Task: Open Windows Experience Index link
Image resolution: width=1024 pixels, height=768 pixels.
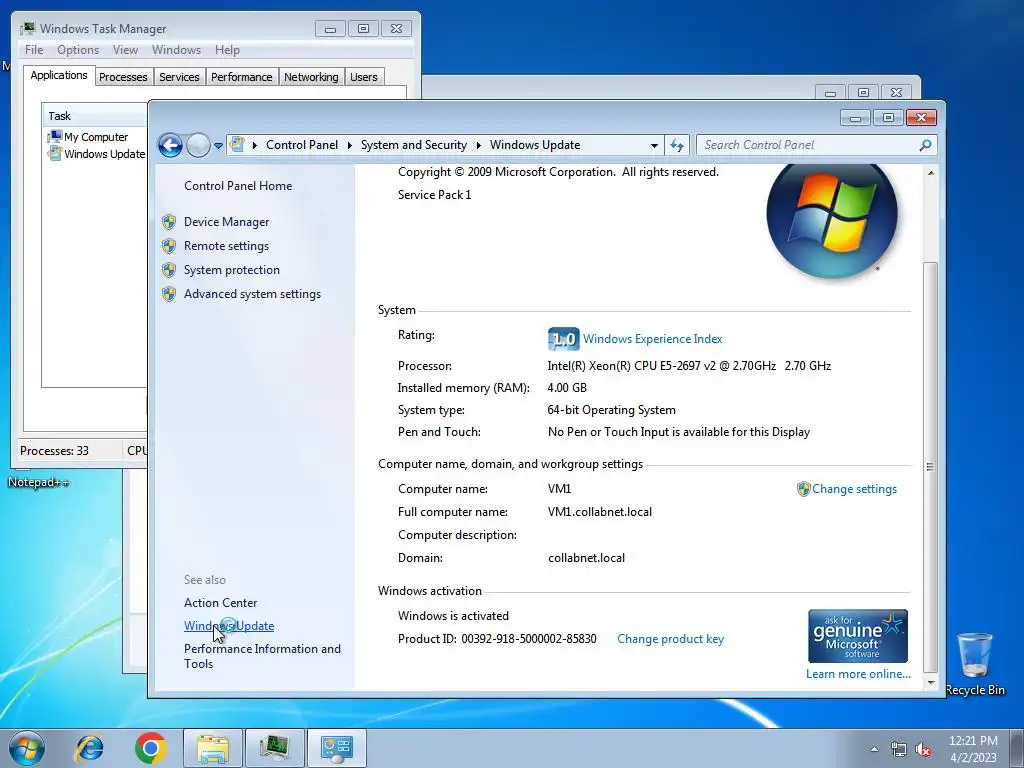Action: point(652,339)
